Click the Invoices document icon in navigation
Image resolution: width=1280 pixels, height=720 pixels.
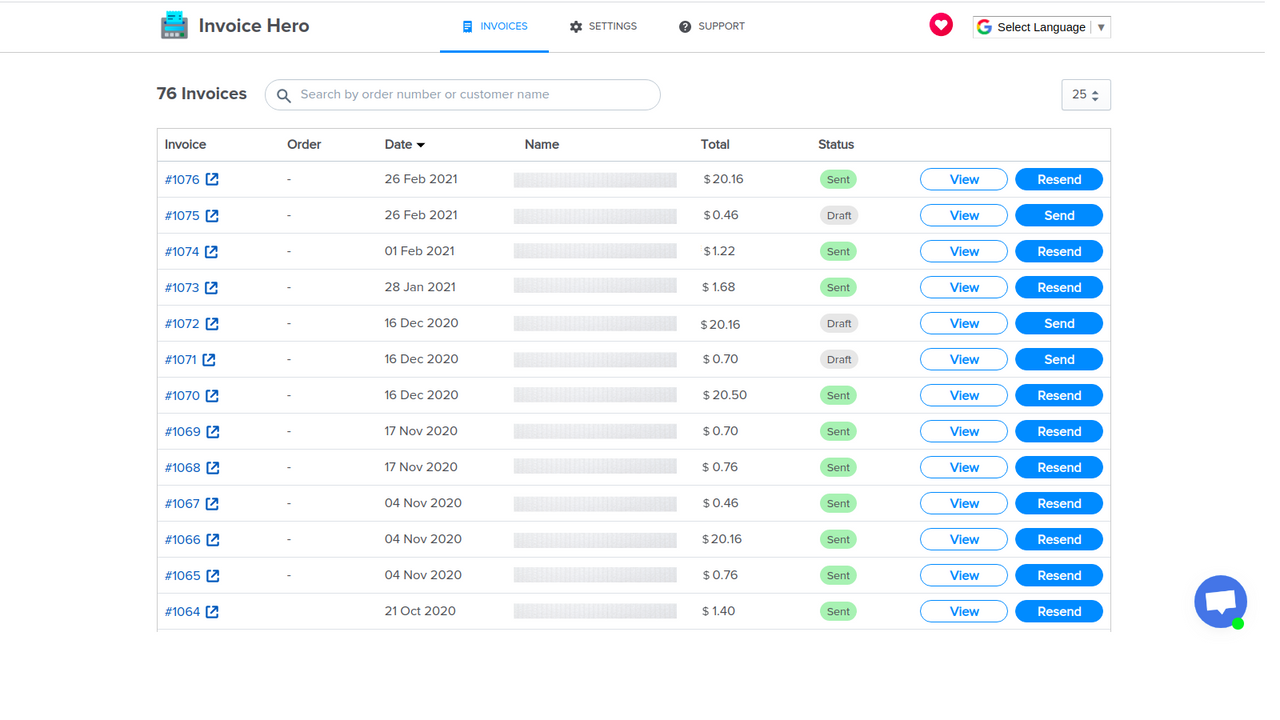click(x=468, y=26)
